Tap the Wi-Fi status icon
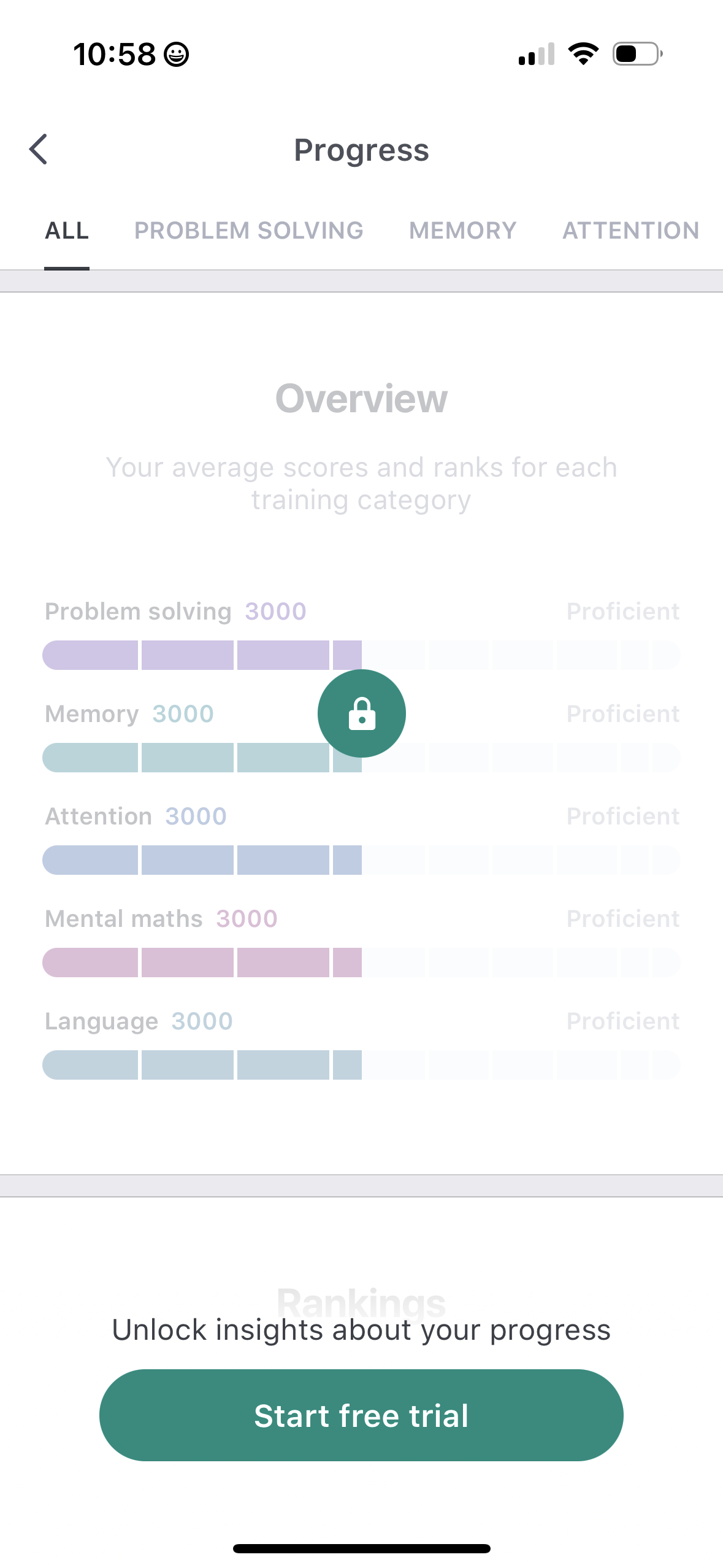The image size is (723, 1568). pyautogui.click(x=583, y=54)
